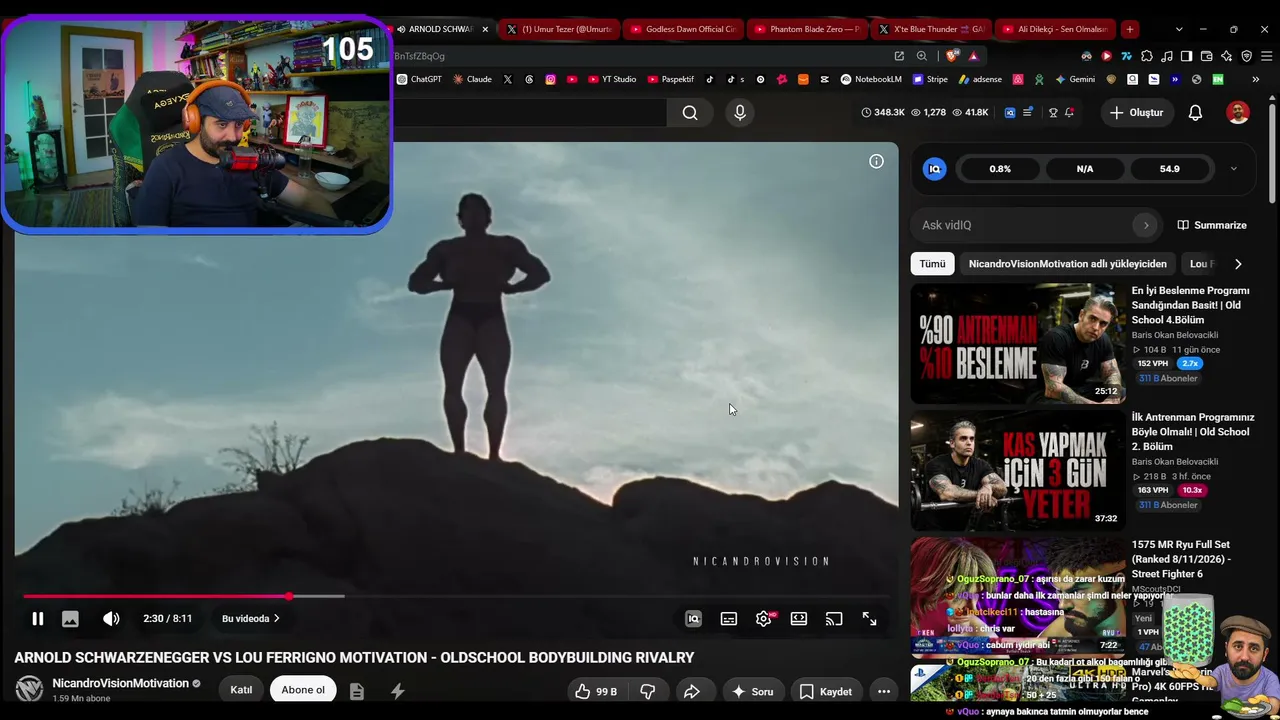The image size is (1280, 720).
Task: Open the adsense bookmark
Action: coord(980,79)
